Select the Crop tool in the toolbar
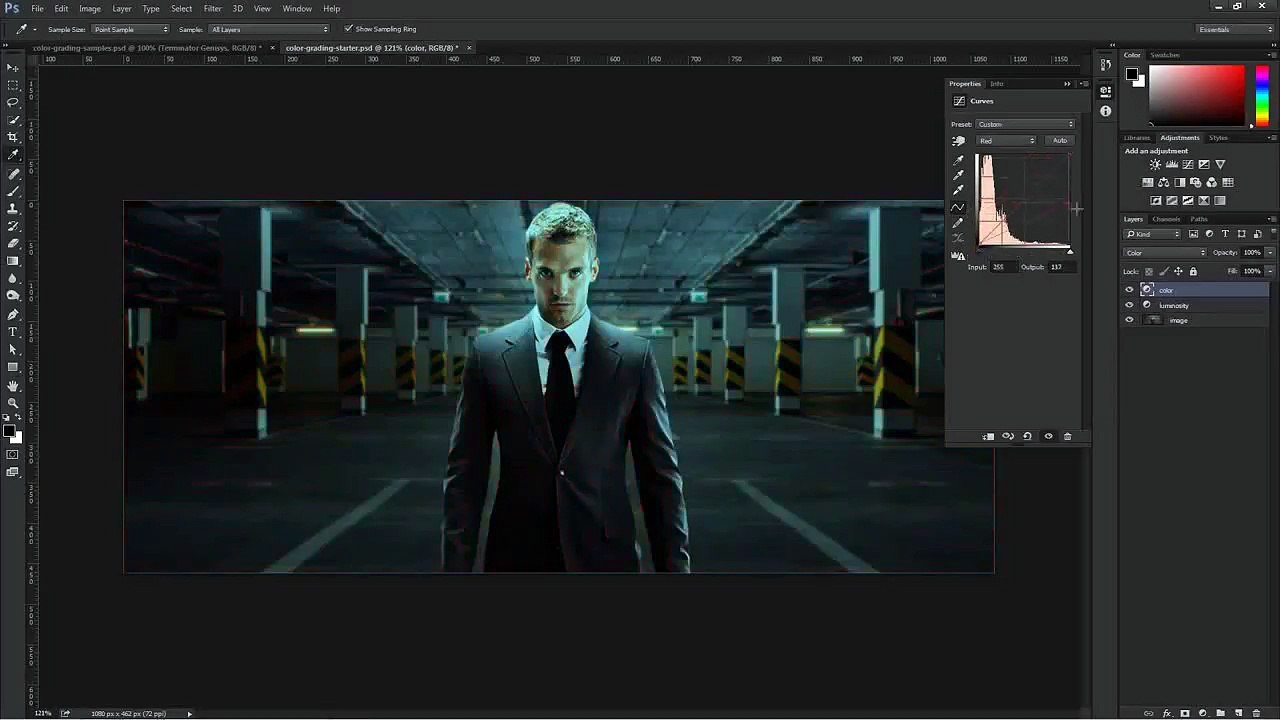 coord(13,137)
